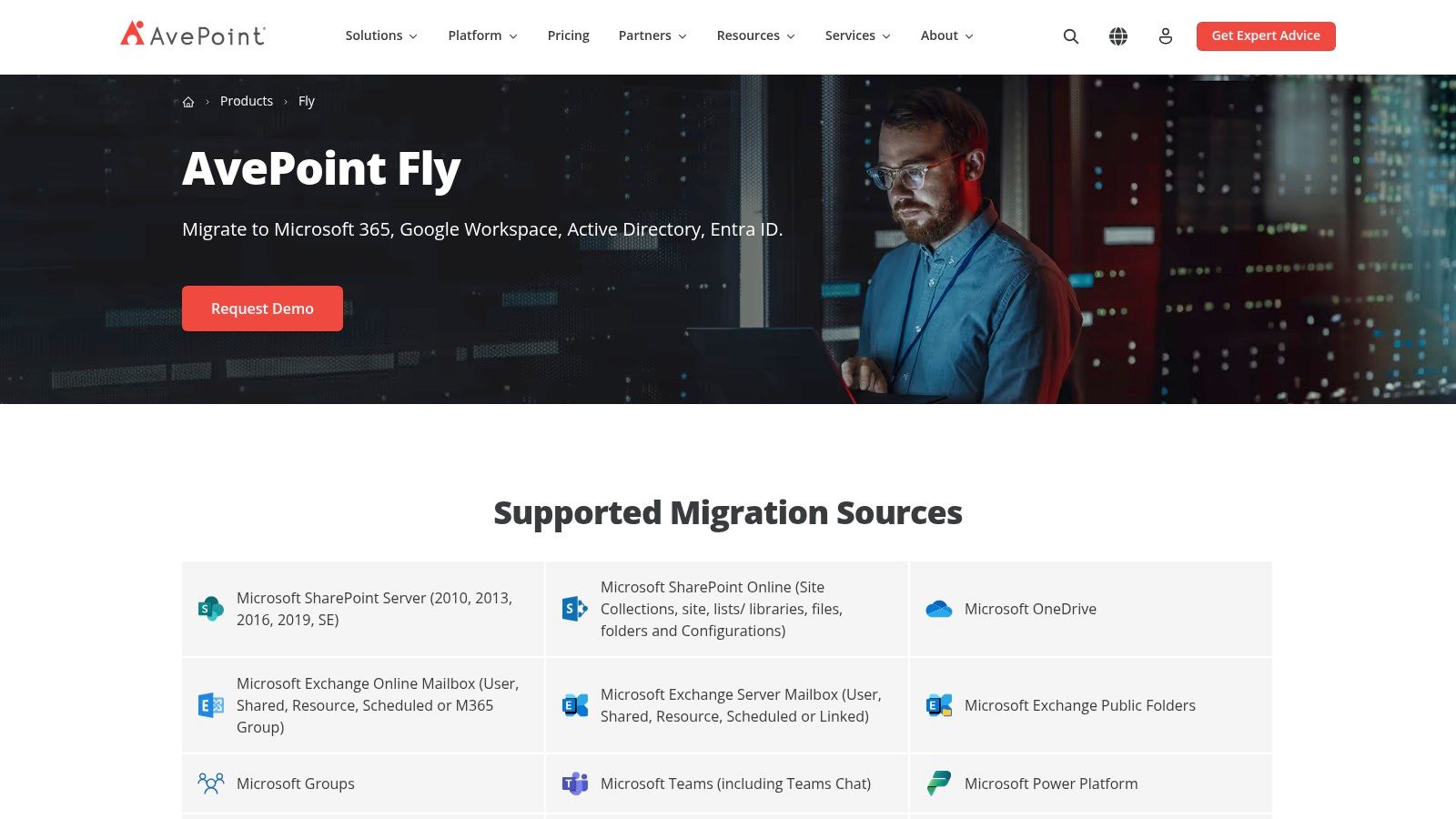Click the Microsoft Teams icon

(574, 783)
